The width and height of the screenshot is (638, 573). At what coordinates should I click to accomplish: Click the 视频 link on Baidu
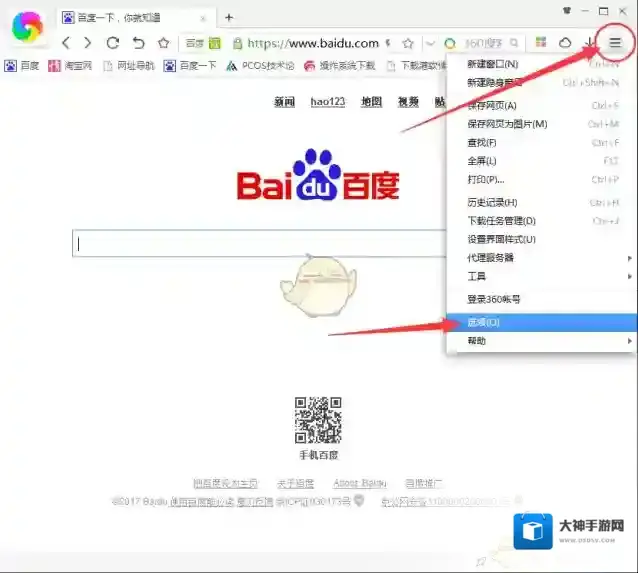(x=408, y=102)
